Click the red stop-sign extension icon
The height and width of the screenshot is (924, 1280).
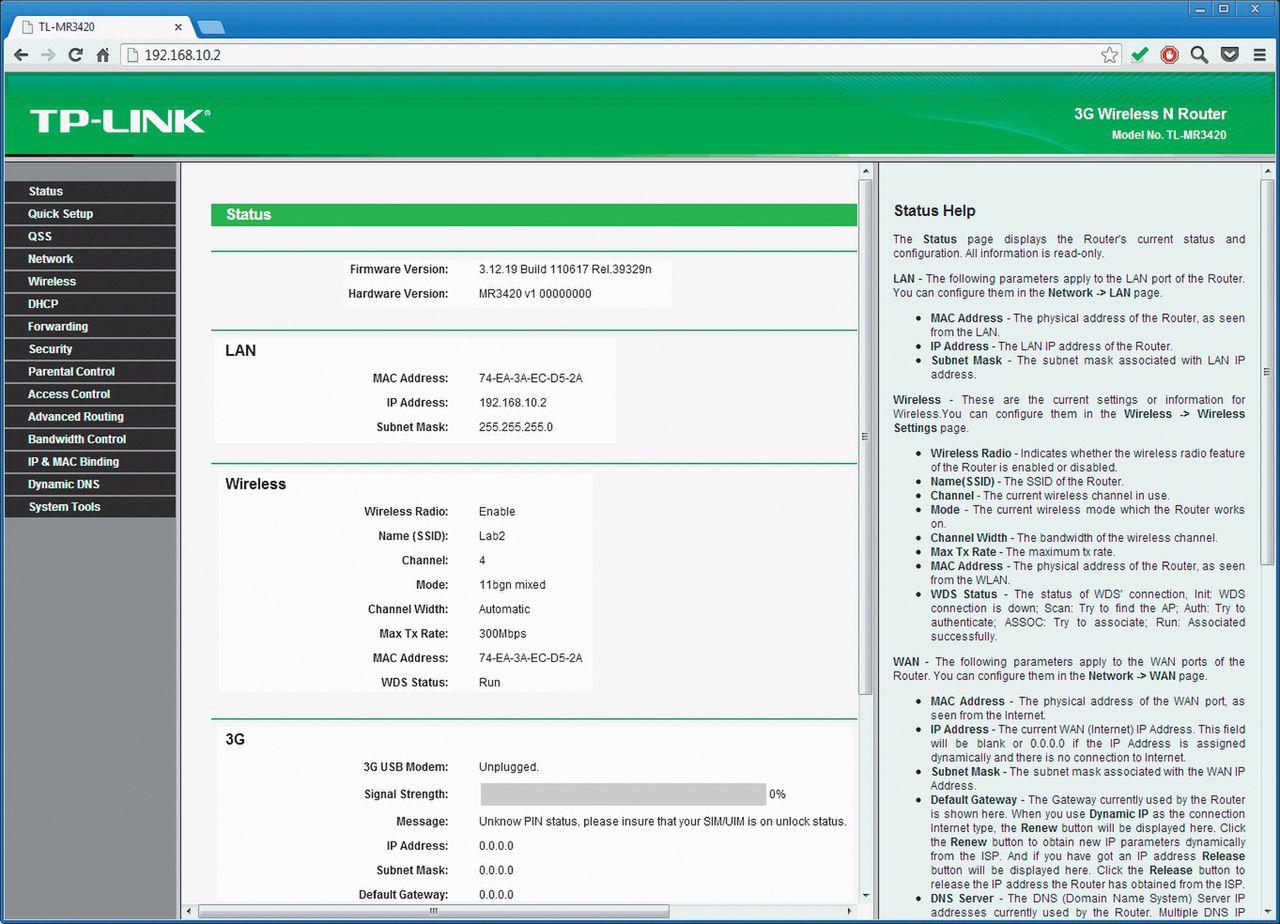click(1169, 55)
